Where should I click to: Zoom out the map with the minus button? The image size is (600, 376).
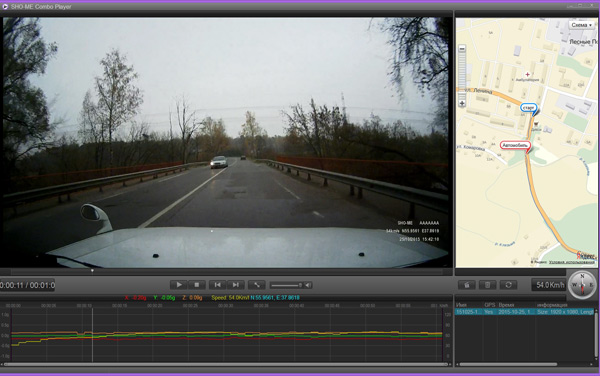point(462,49)
